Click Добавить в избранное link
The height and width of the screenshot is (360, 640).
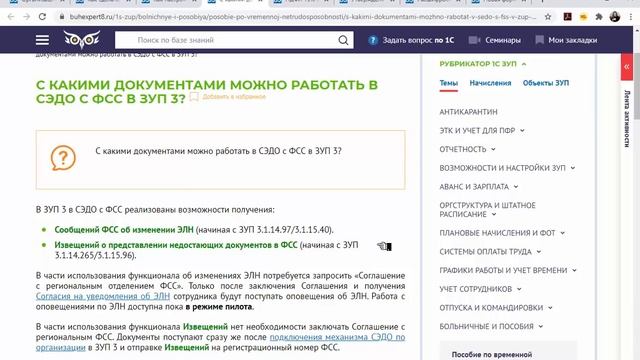tap(234, 97)
